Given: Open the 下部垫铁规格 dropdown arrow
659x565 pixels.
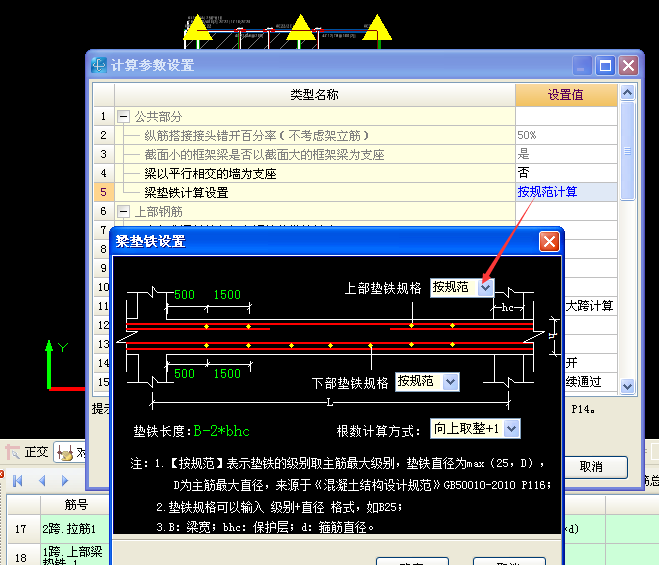Looking at the screenshot, I should point(451,382).
